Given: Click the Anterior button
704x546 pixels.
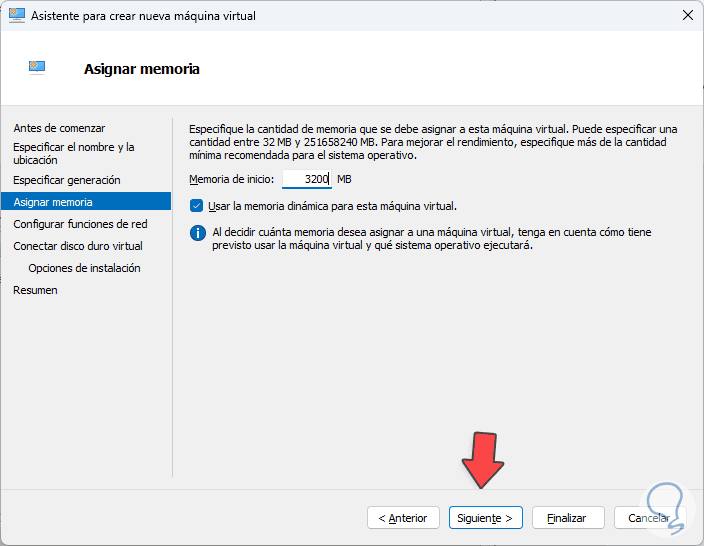Looking at the screenshot, I should [x=403, y=518].
